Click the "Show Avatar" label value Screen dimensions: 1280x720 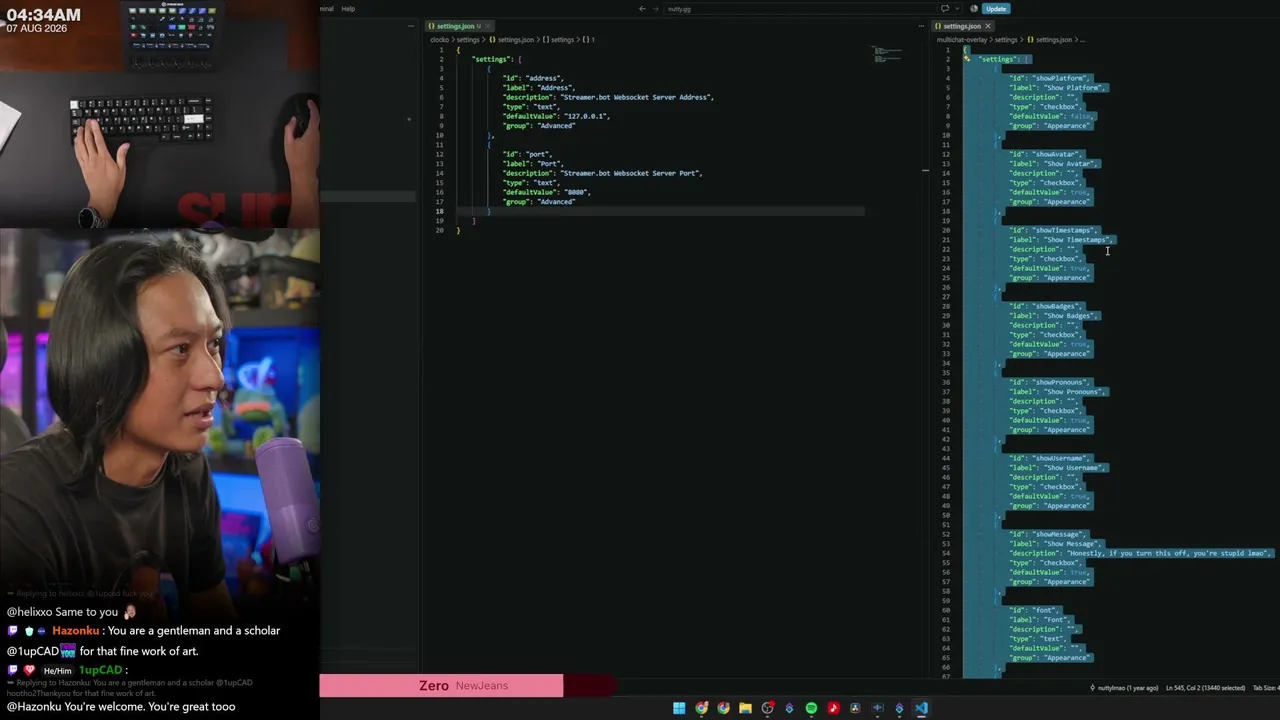coord(1070,164)
